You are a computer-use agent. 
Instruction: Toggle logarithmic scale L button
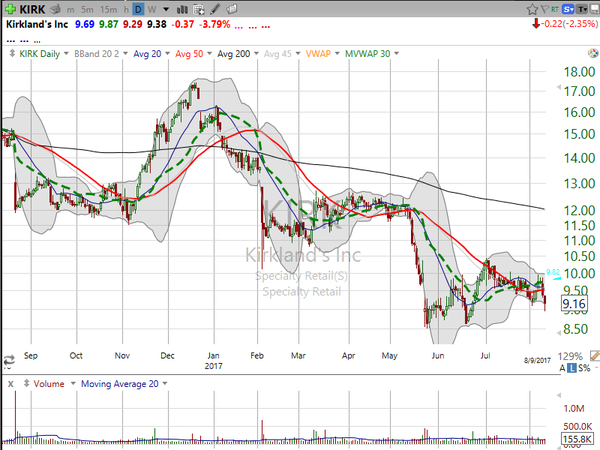[572, 368]
